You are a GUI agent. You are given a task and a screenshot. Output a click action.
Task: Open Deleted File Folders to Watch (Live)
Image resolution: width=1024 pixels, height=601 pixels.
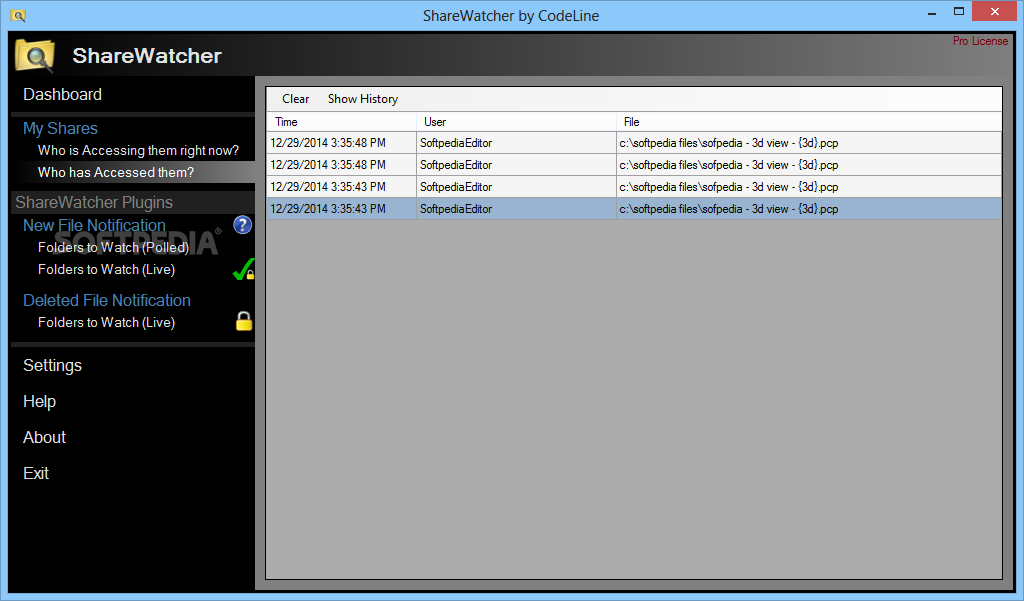106,322
